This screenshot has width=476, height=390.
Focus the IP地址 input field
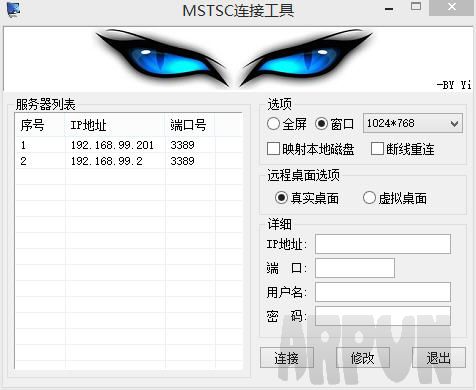tap(383, 244)
